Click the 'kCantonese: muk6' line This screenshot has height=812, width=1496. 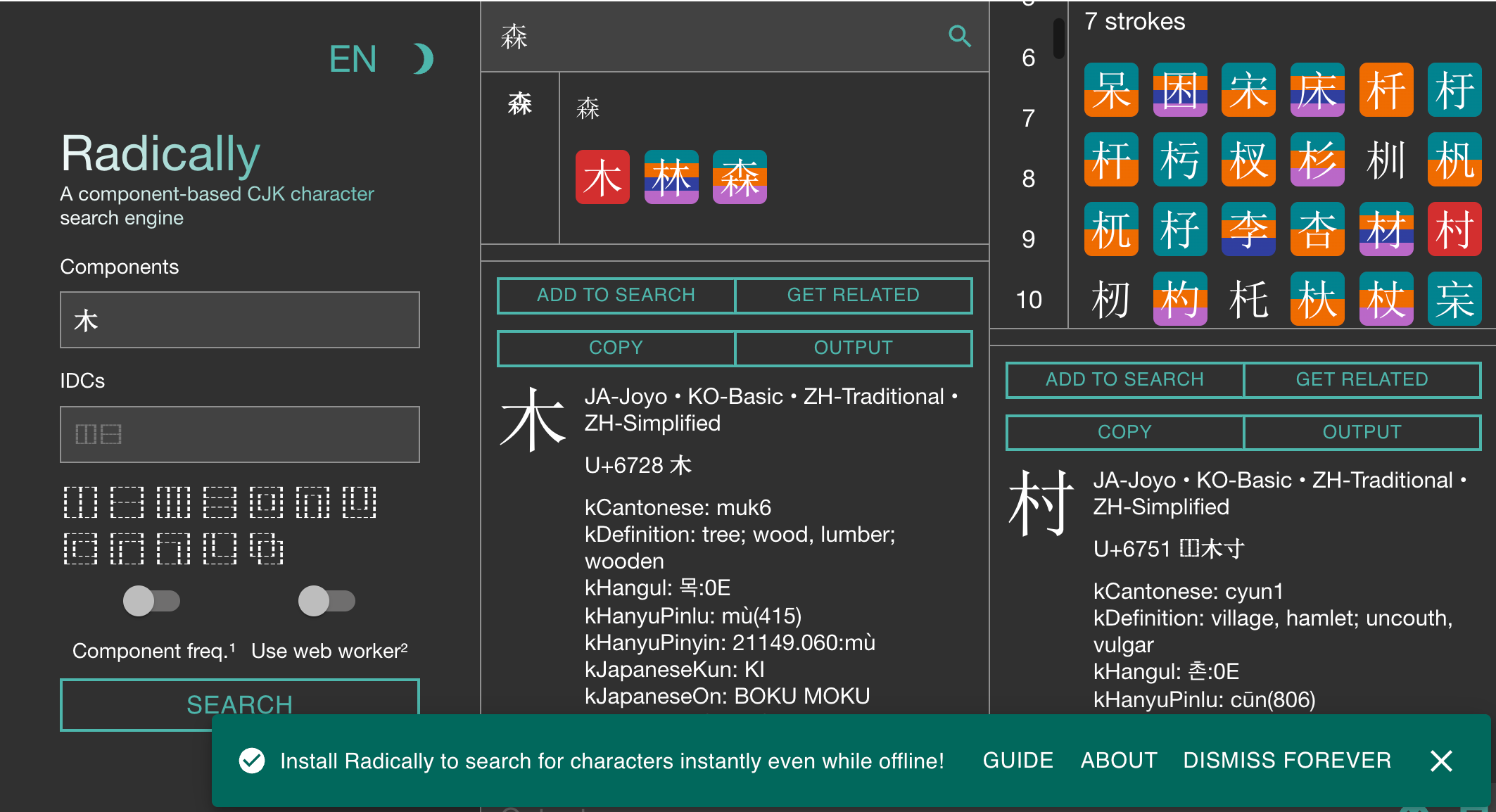678,508
